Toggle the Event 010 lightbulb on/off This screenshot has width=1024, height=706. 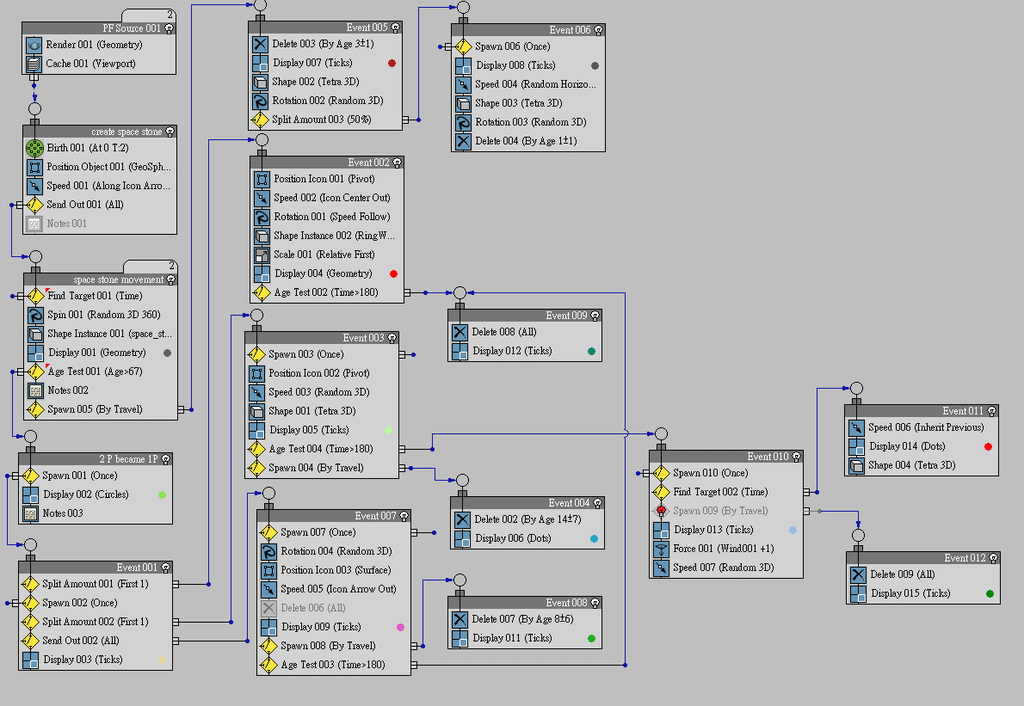796,457
